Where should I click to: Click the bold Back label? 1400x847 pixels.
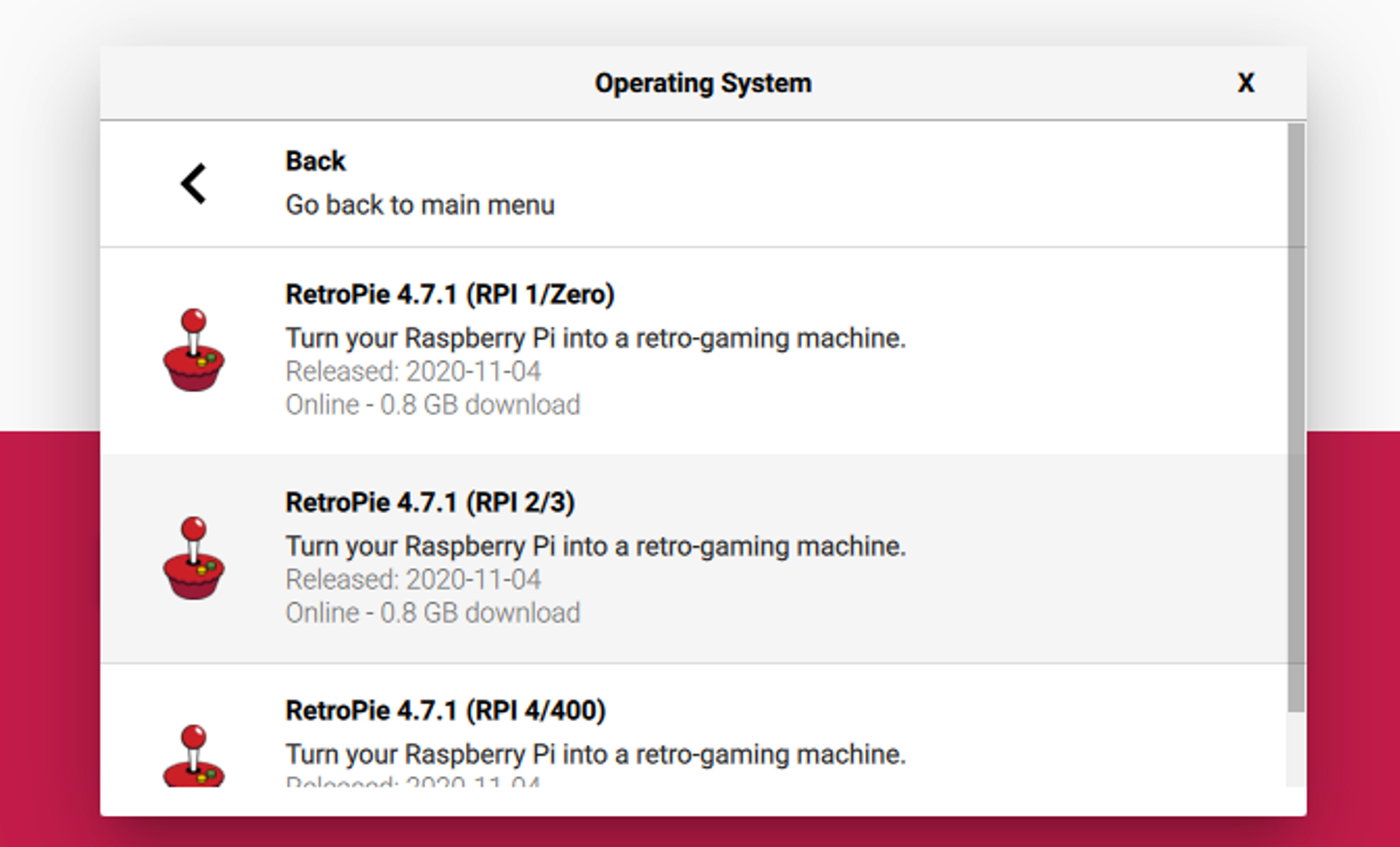pos(315,161)
